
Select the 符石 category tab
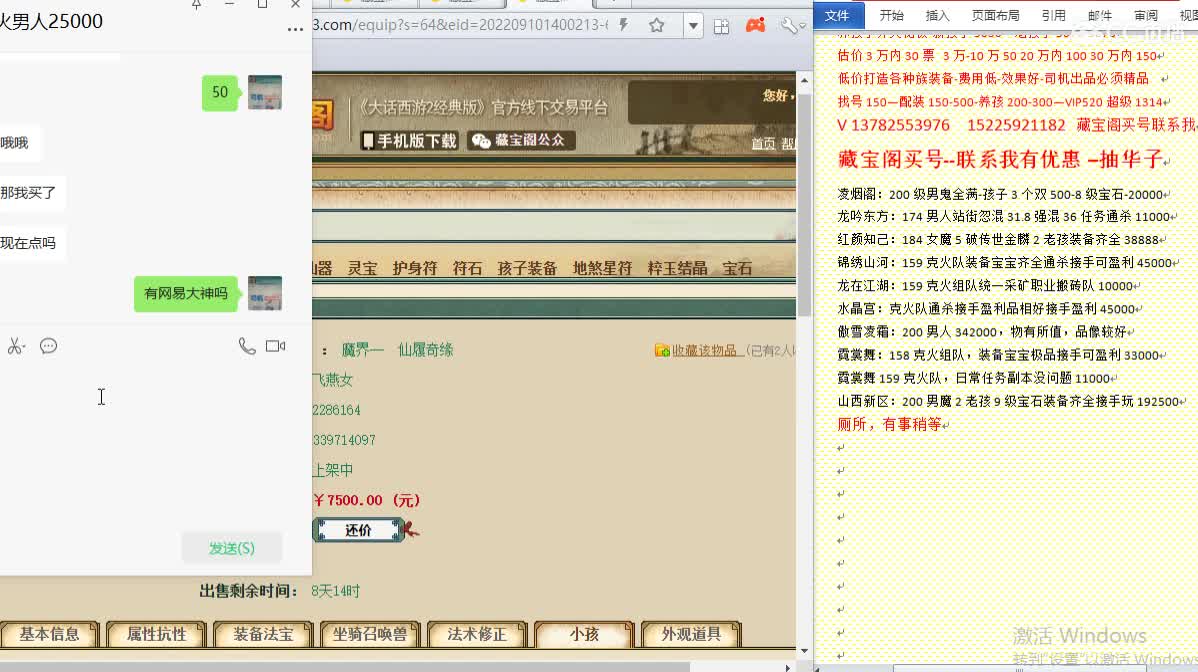tap(468, 268)
